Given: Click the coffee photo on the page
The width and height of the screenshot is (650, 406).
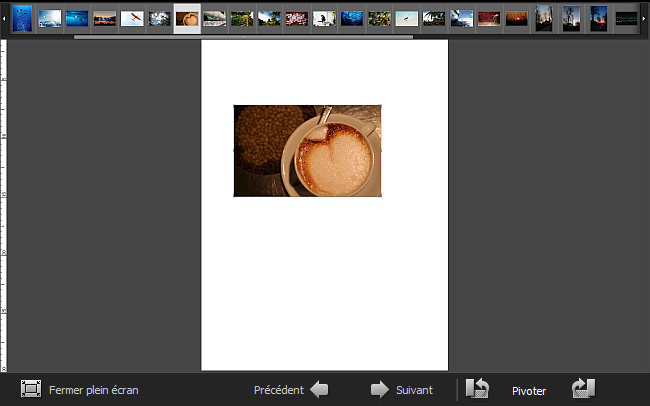Looking at the screenshot, I should [x=308, y=151].
